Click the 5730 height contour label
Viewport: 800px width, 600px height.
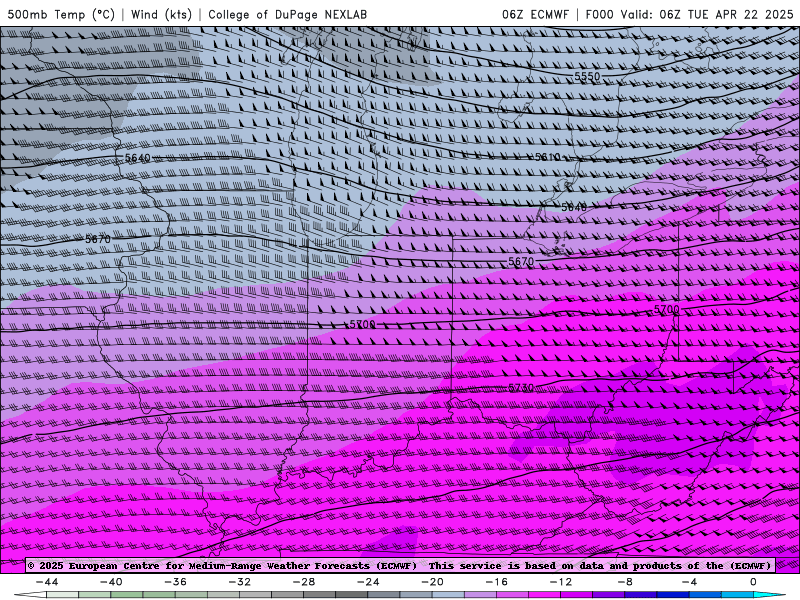click(x=521, y=388)
